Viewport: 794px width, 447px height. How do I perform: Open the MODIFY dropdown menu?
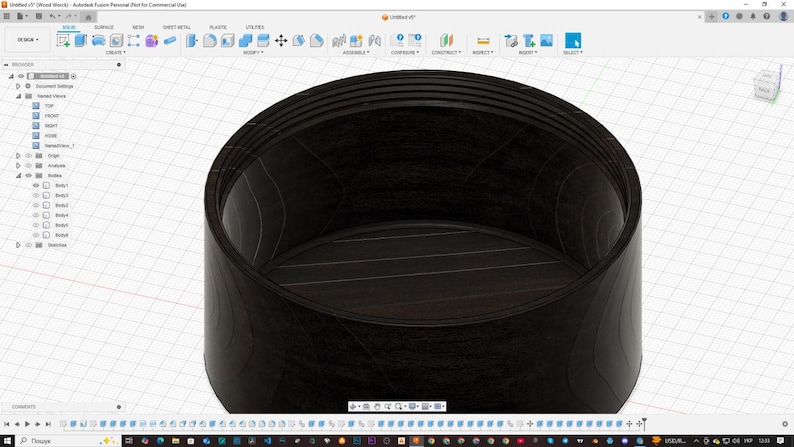pos(253,53)
